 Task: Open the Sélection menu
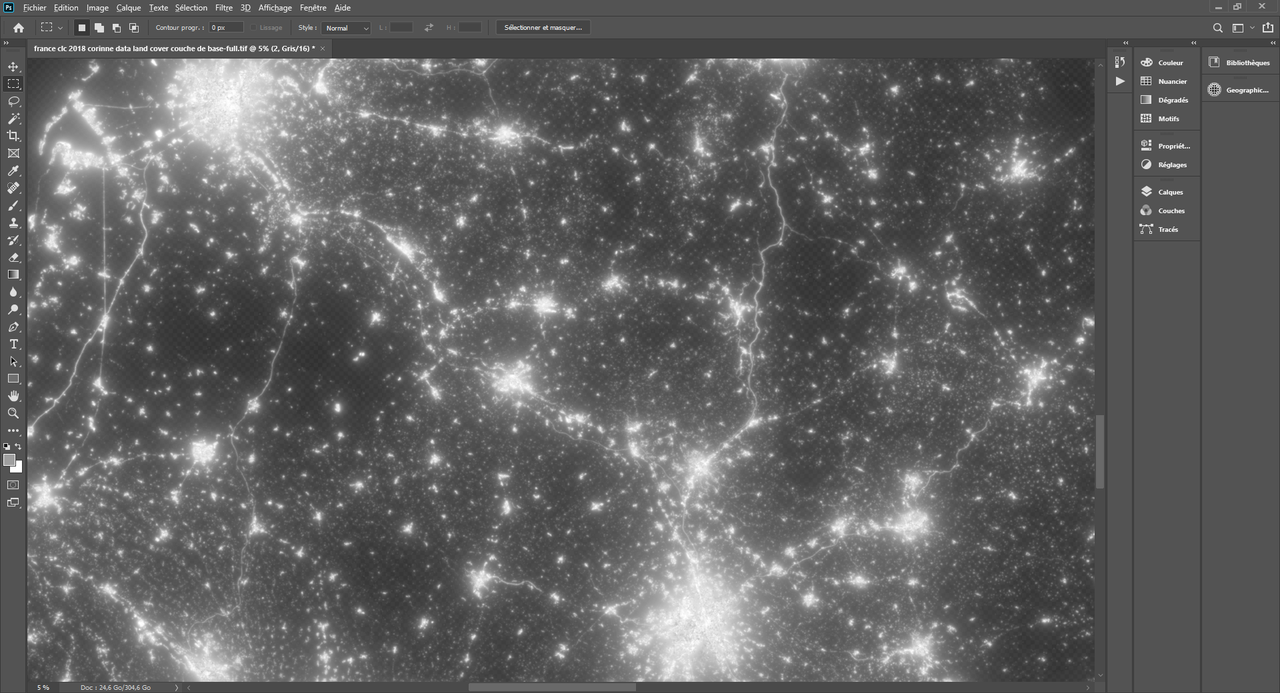[x=191, y=7]
